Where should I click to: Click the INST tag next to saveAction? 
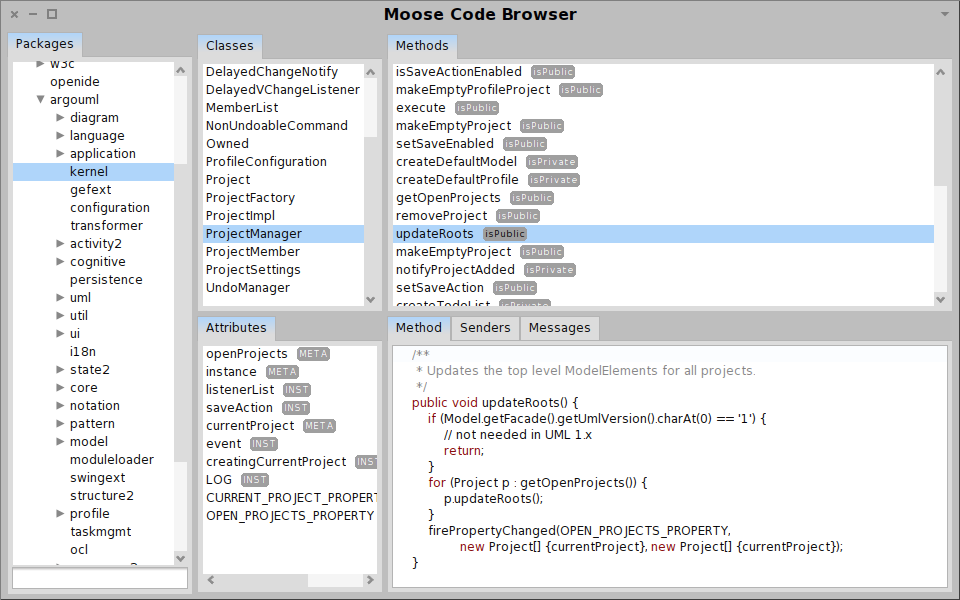point(296,408)
